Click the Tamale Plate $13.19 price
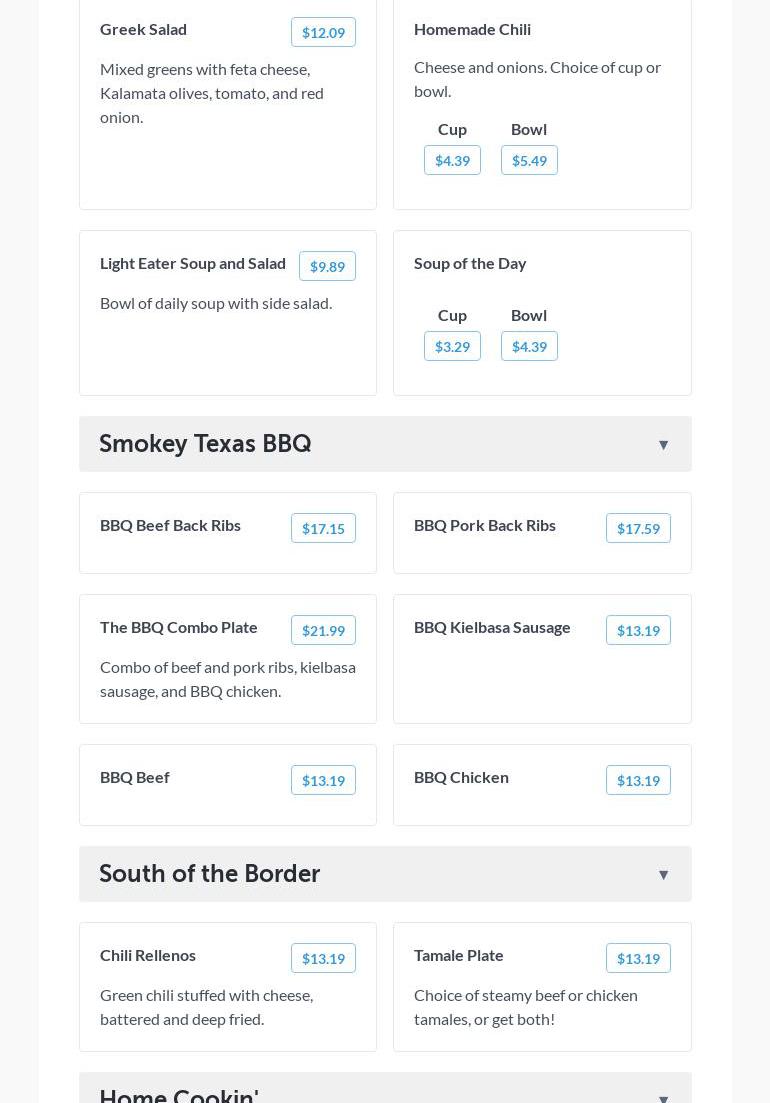The width and height of the screenshot is (770, 1103). pyautogui.click(x=638, y=959)
